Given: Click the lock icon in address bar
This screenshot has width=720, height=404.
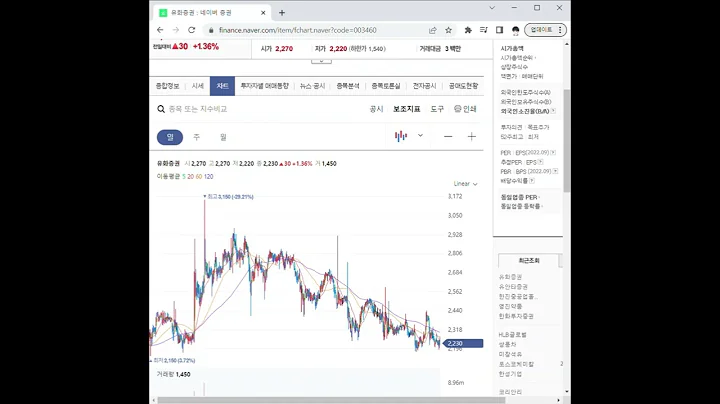Looking at the screenshot, I should [x=211, y=30].
